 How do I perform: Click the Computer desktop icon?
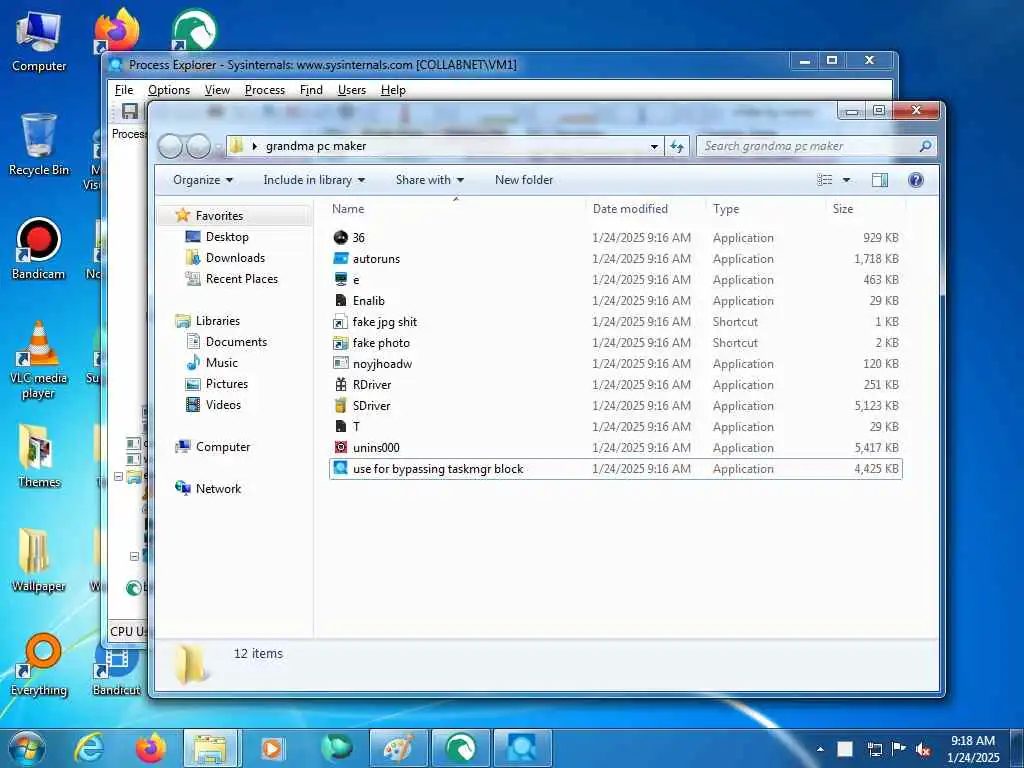(39, 40)
